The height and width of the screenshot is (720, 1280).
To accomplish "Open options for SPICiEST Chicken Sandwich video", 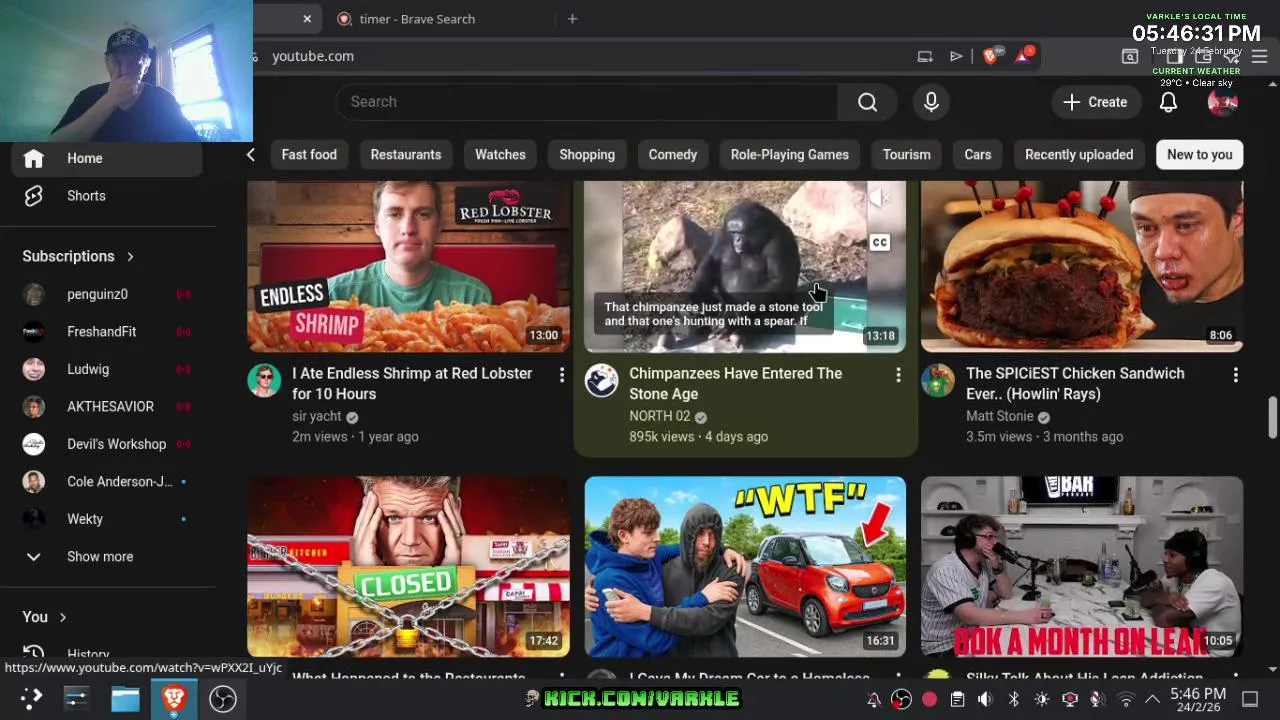I will (1235, 375).
